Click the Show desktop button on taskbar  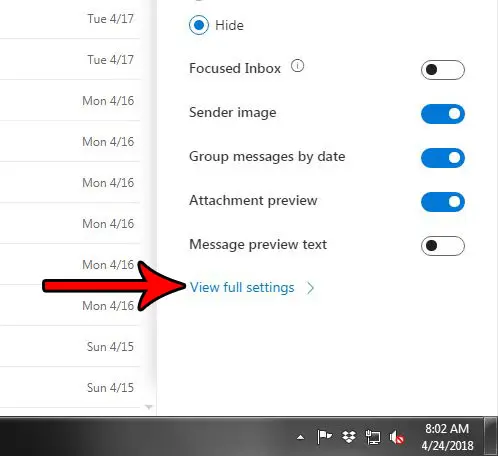(x=491, y=436)
